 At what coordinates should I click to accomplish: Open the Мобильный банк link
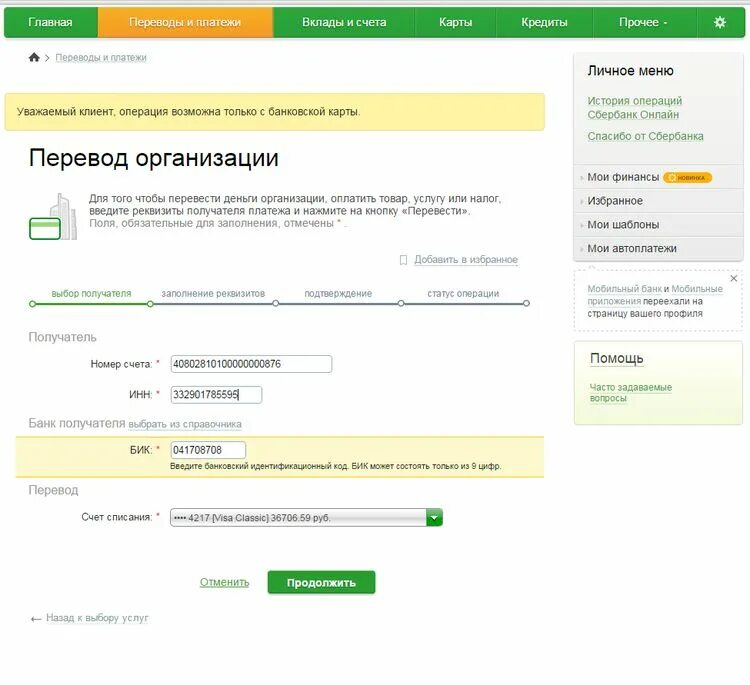(x=624, y=289)
